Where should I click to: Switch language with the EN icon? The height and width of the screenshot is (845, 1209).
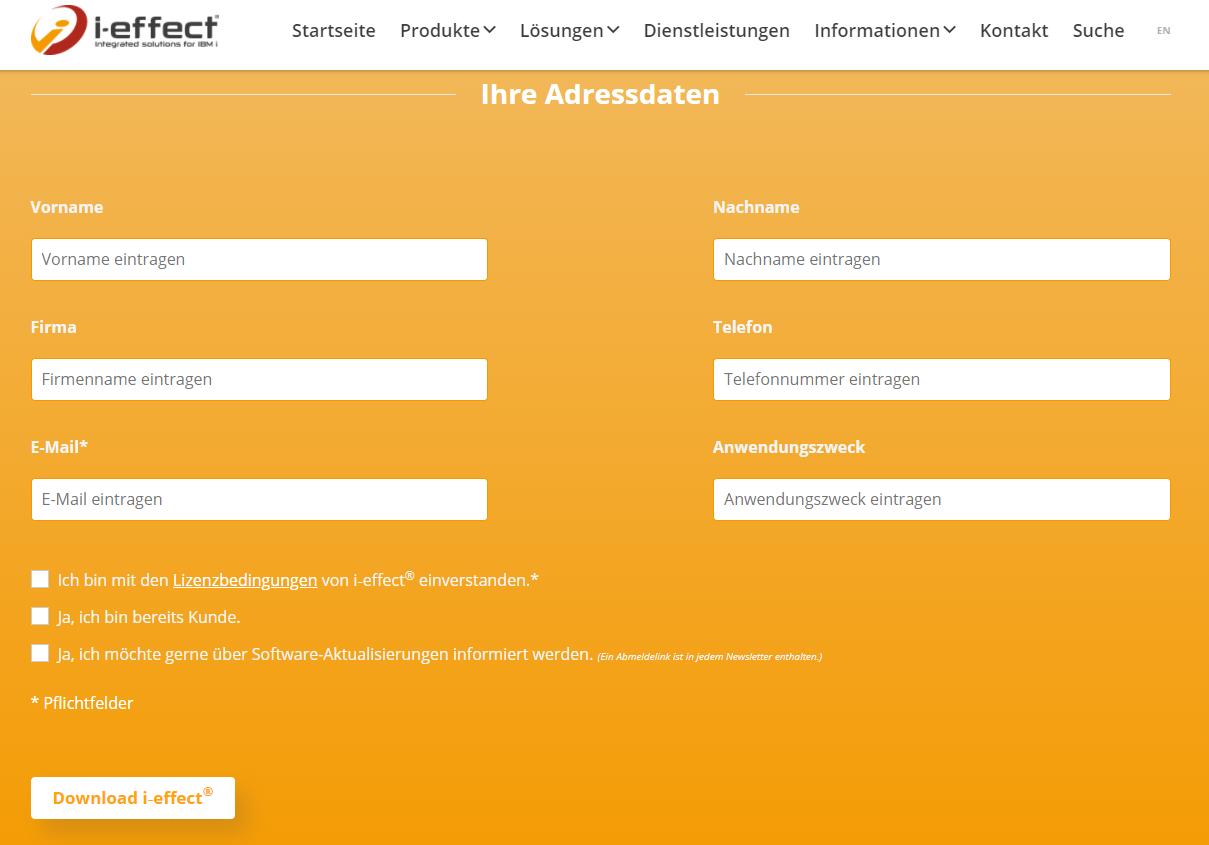[x=1163, y=31]
